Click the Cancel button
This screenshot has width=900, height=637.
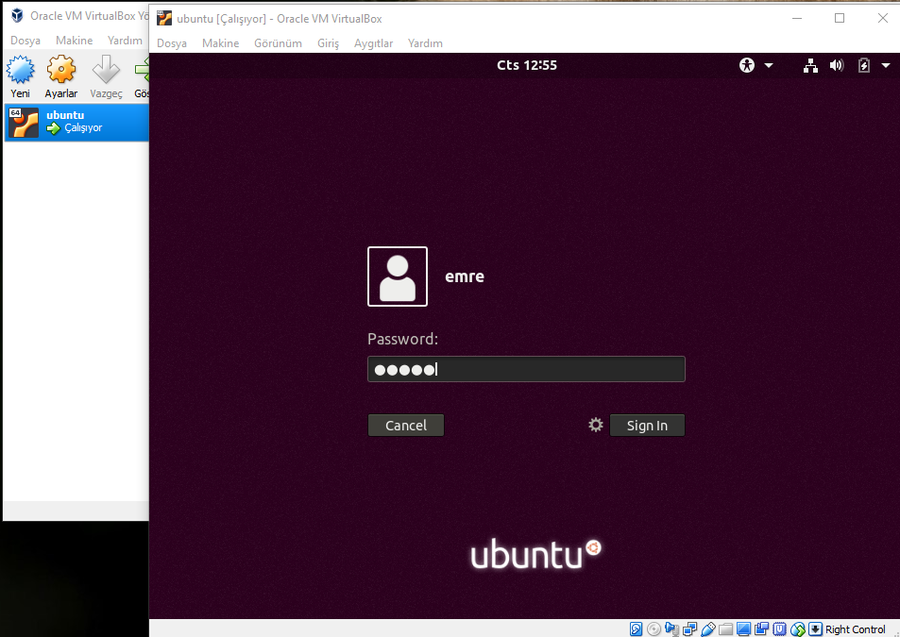tap(405, 425)
